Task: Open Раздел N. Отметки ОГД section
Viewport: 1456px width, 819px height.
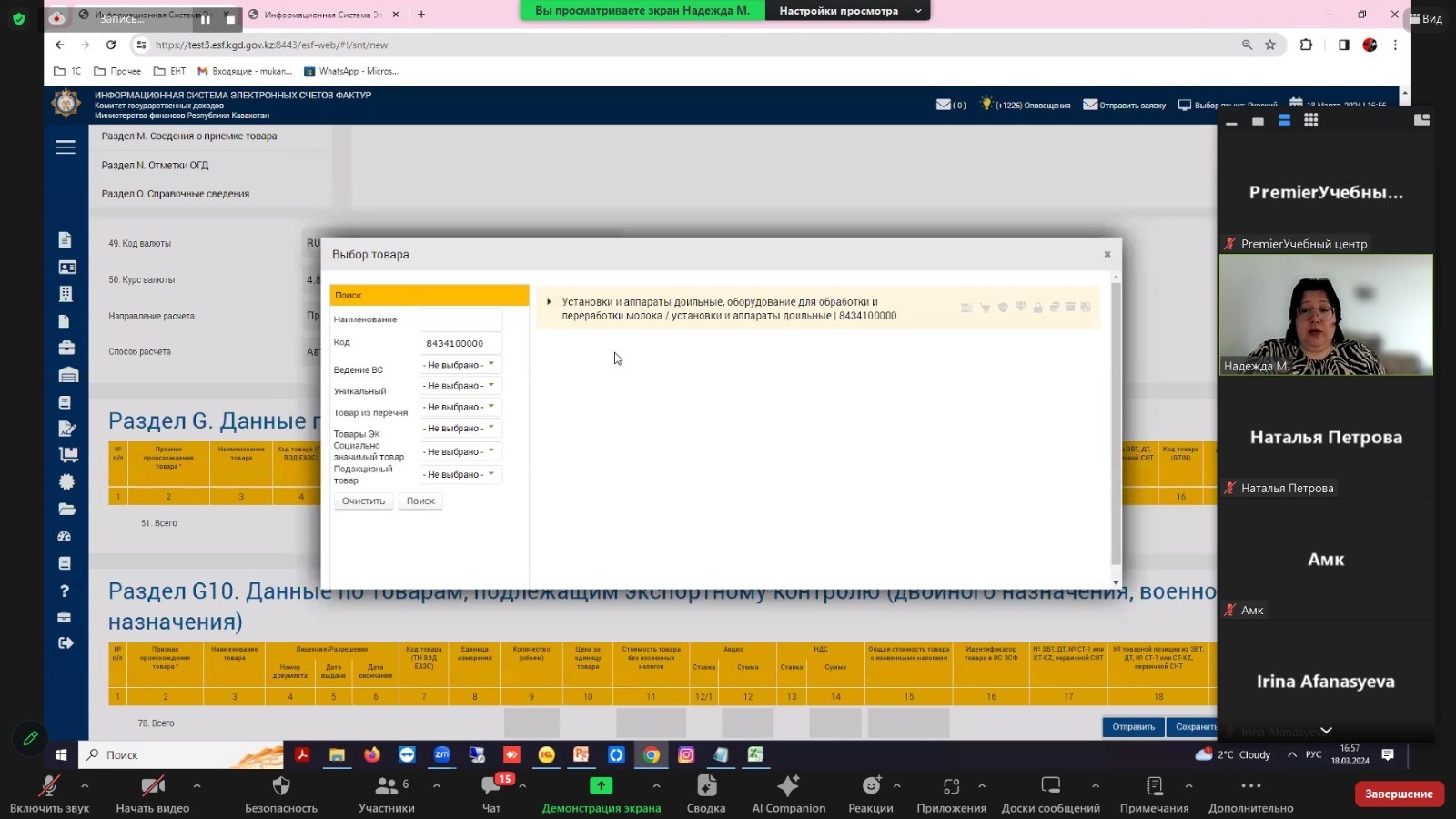Action: point(155,165)
